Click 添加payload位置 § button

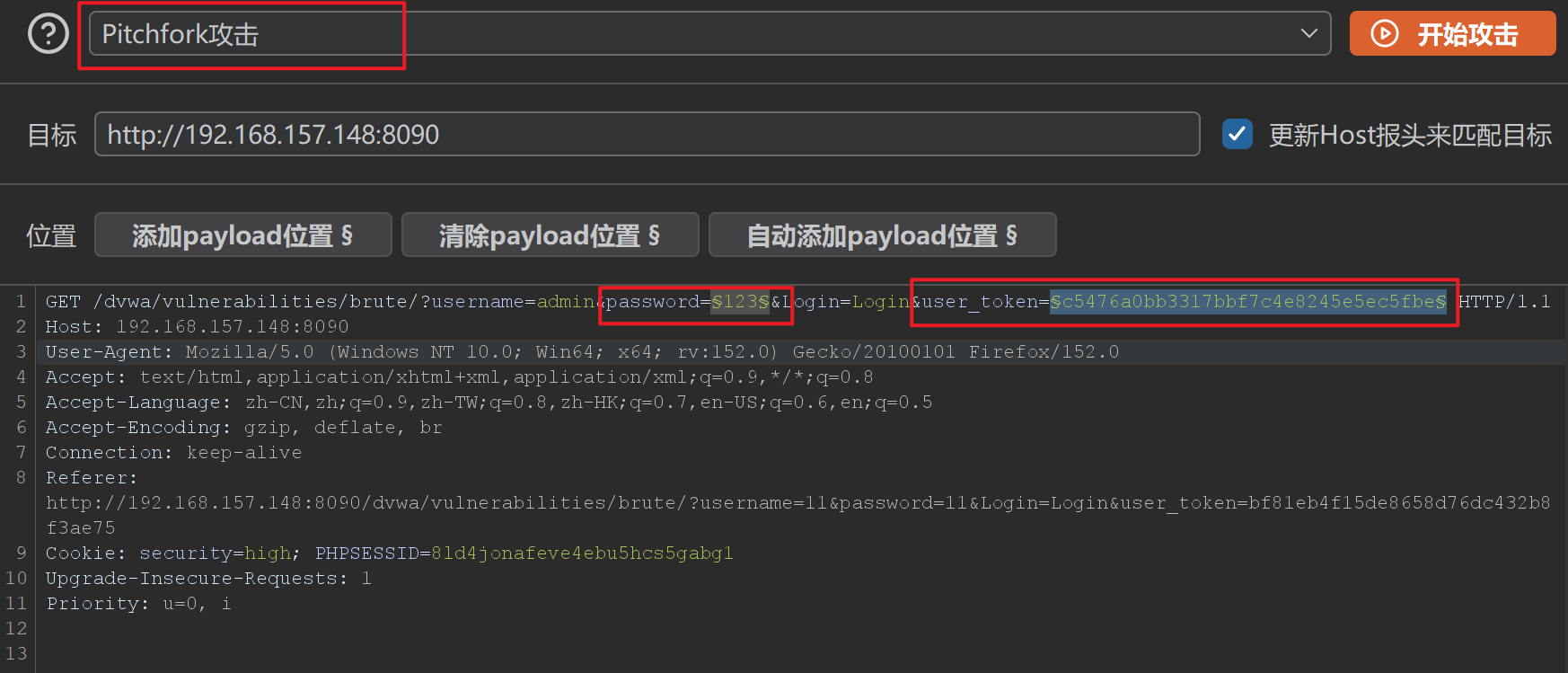(x=242, y=235)
